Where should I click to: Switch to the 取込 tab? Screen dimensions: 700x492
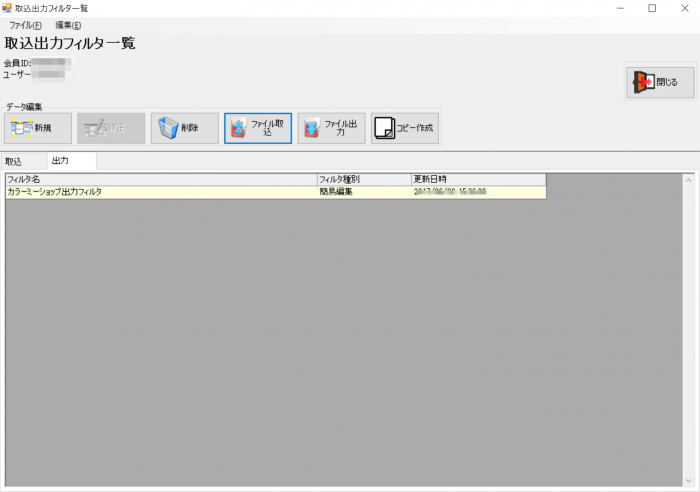[14, 161]
